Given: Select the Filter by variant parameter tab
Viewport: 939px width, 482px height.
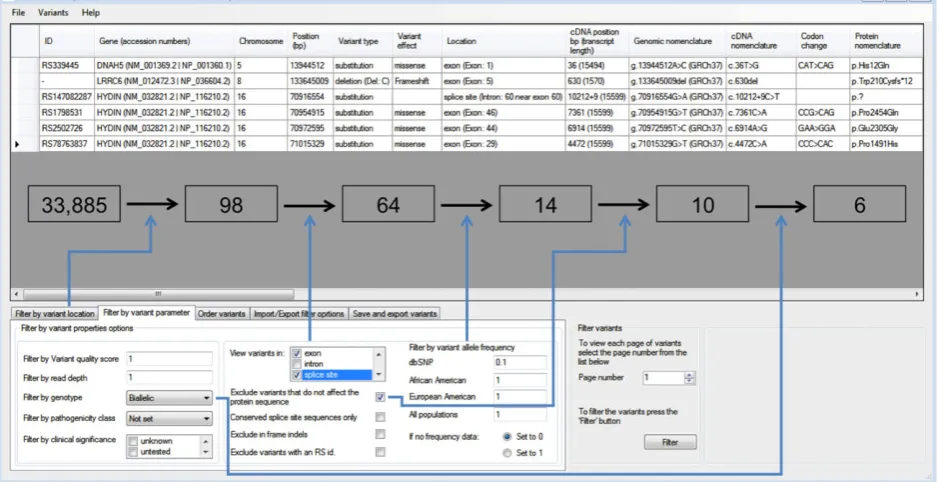Looking at the screenshot, I should point(147,313).
